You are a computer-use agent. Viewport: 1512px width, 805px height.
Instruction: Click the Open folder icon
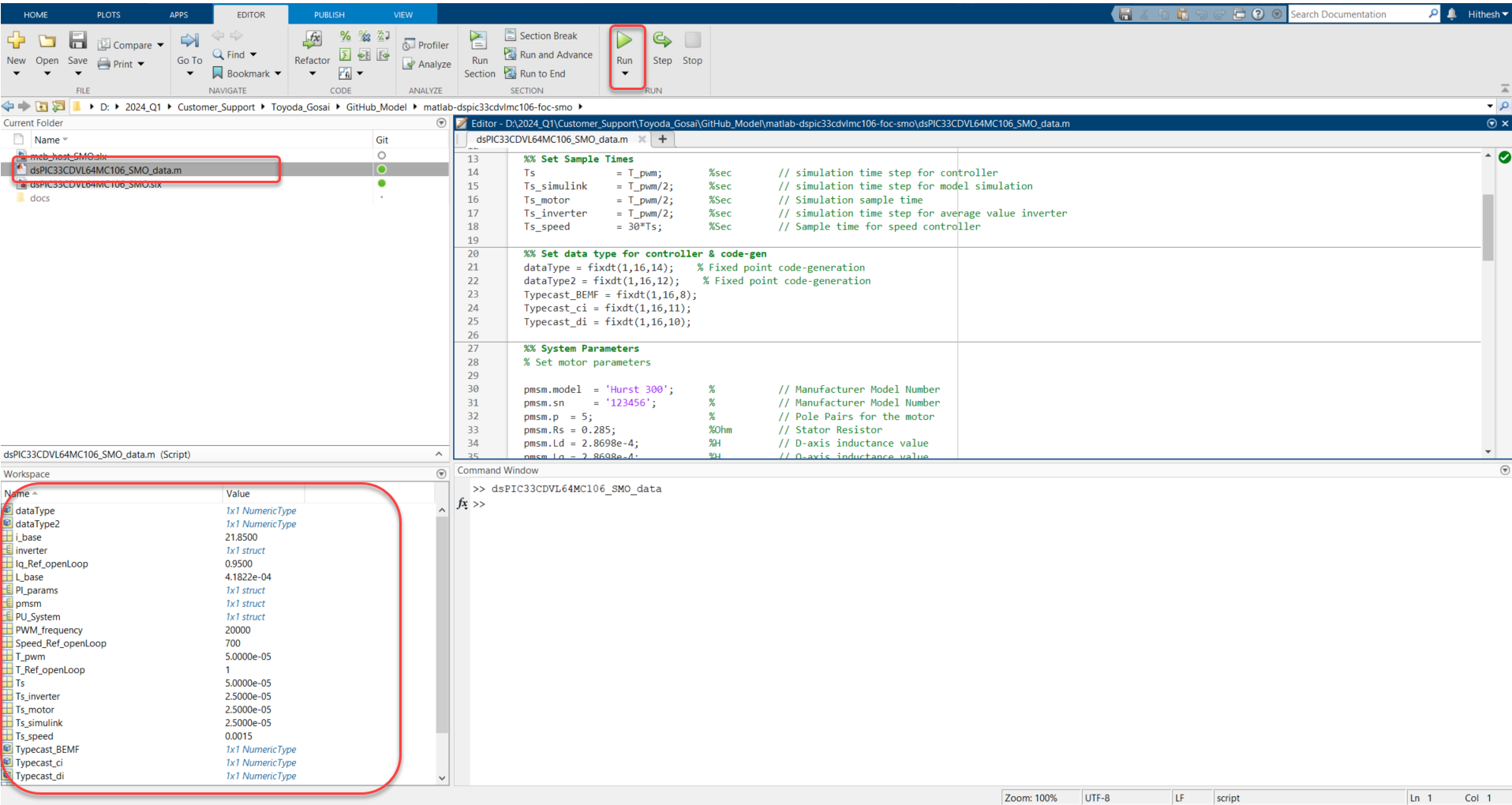47,40
